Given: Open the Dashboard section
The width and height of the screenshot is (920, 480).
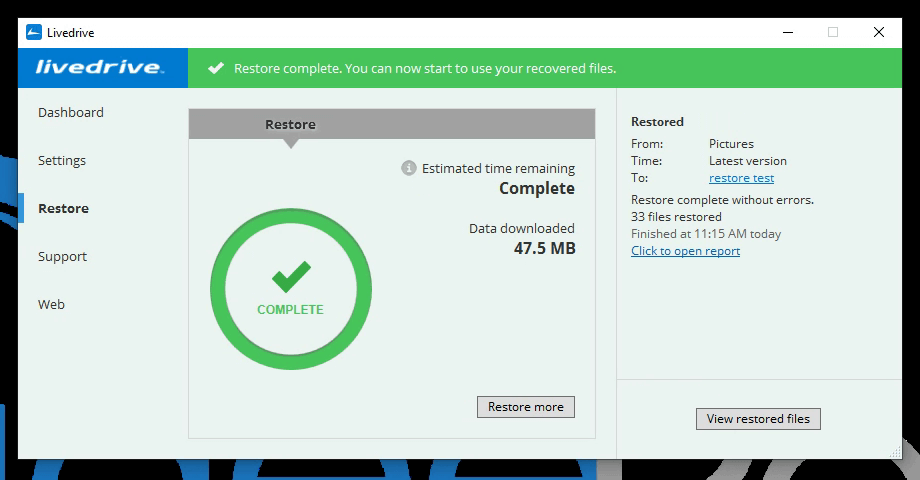Looking at the screenshot, I should coord(71,113).
